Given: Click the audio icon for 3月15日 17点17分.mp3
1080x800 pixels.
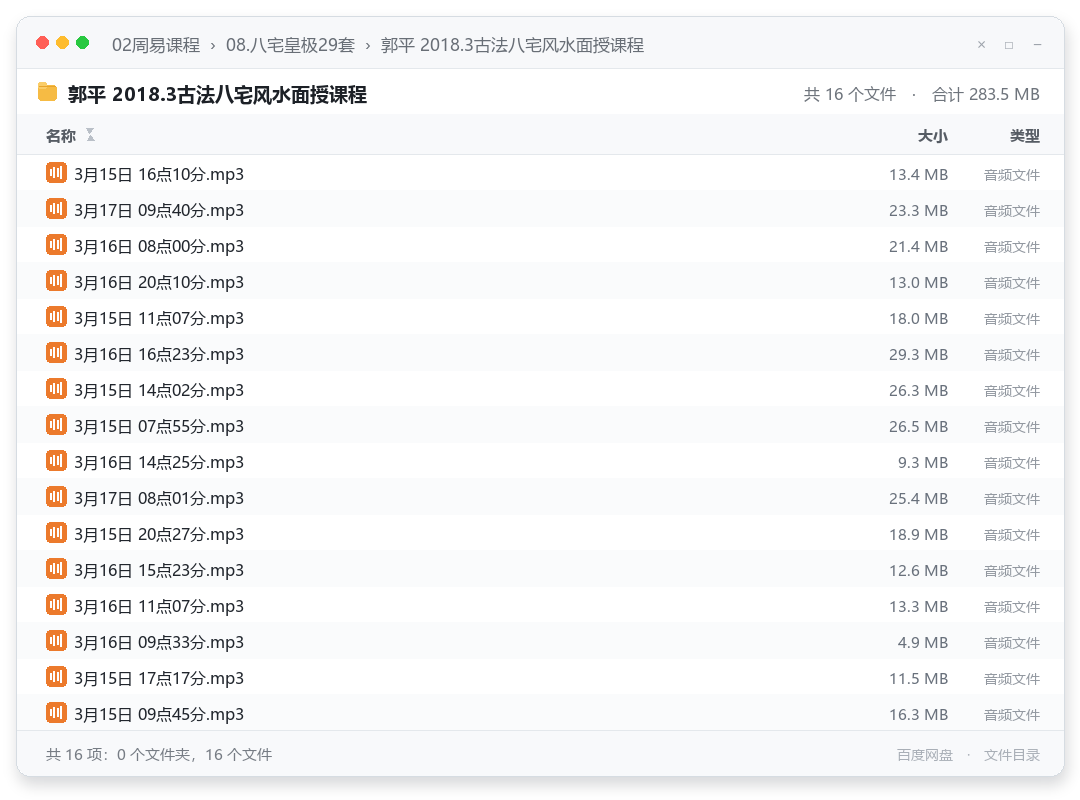Looking at the screenshot, I should (x=56, y=677).
